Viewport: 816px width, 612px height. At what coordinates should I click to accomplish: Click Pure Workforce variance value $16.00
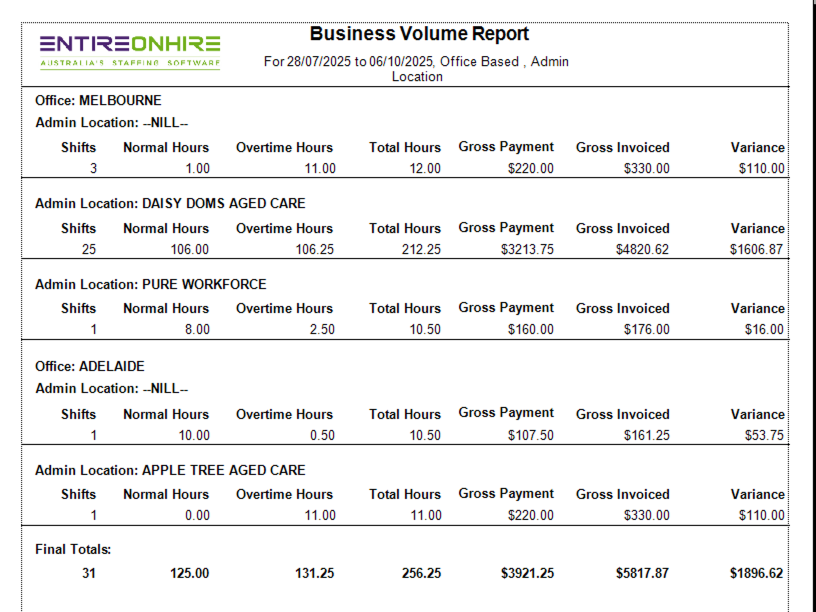point(764,330)
